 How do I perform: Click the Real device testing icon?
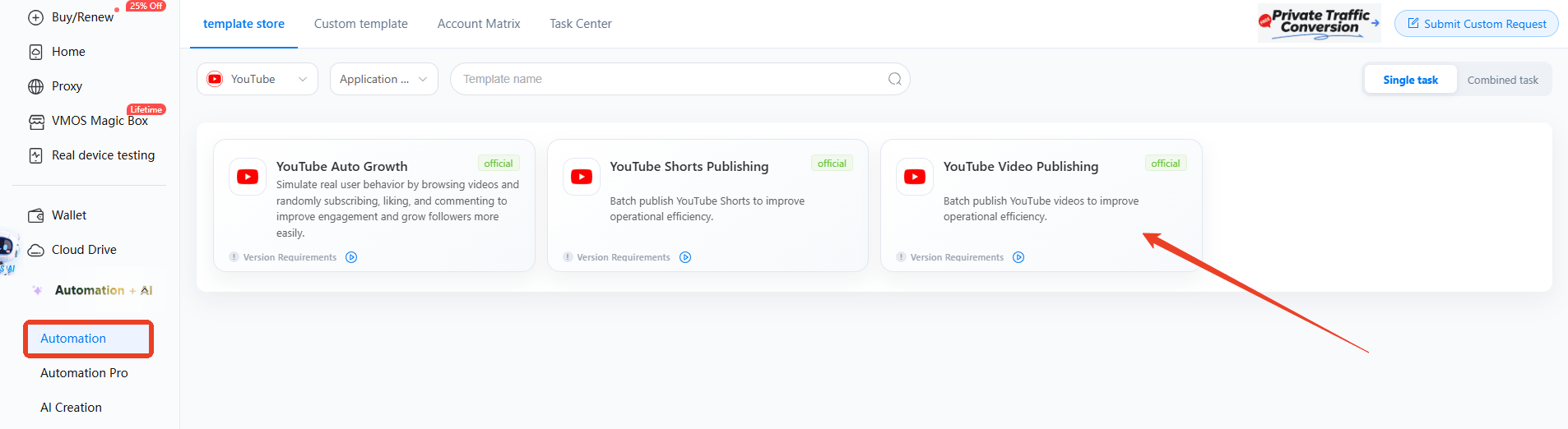coord(35,155)
